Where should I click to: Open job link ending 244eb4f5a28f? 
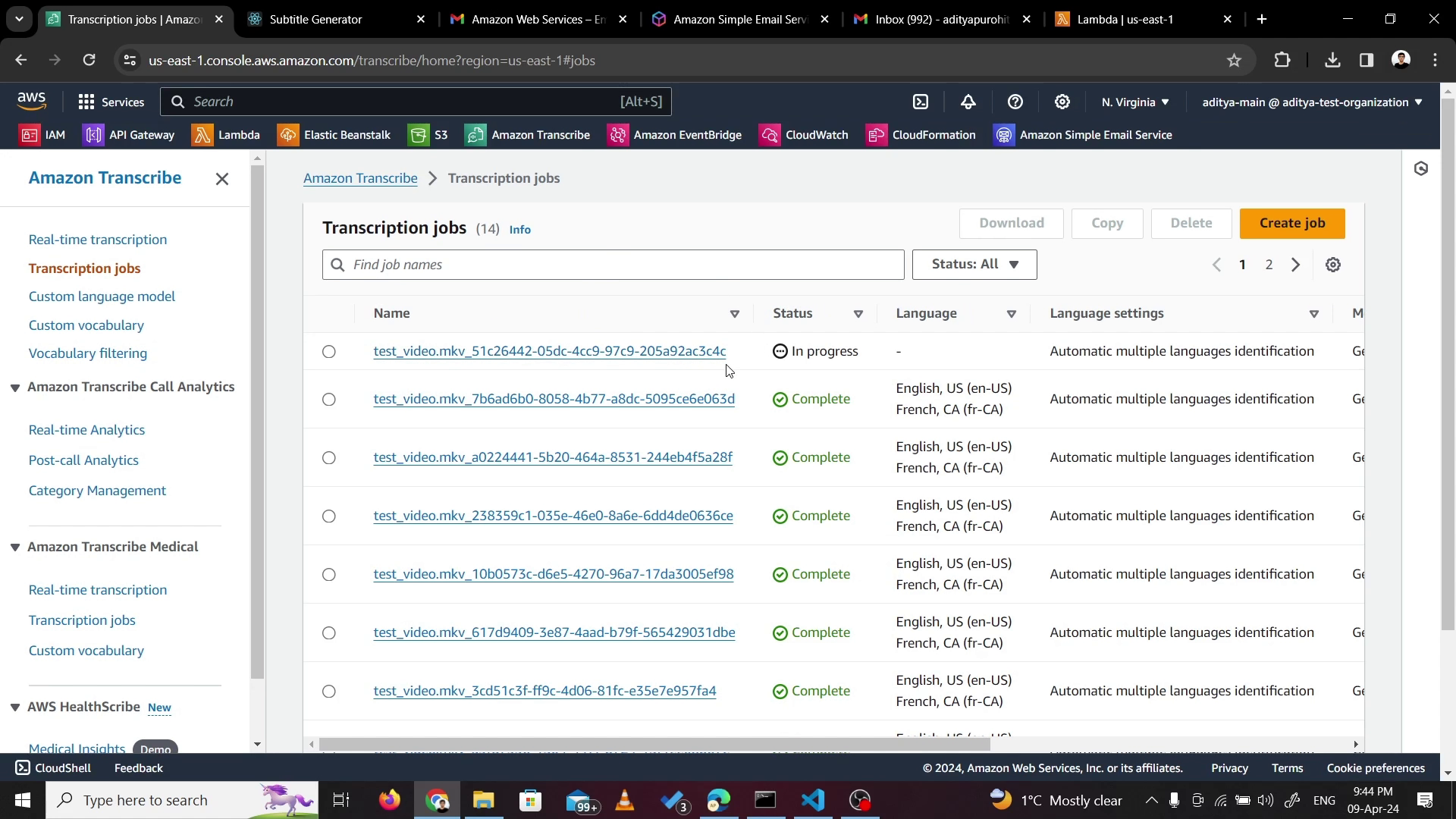click(552, 457)
